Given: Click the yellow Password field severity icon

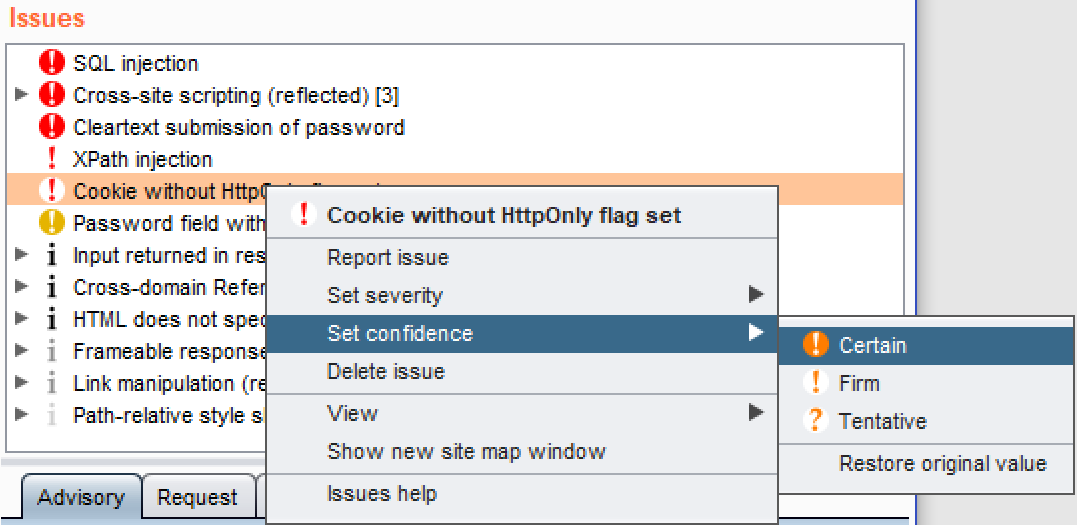Looking at the screenshot, I should 51,223.
